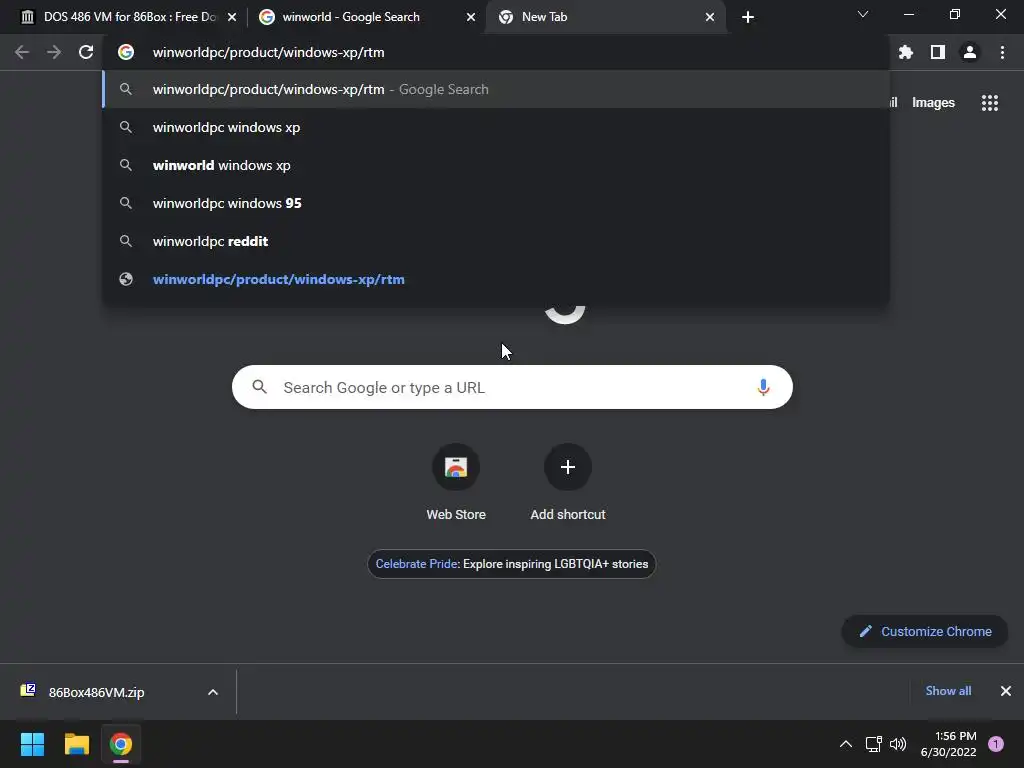
Task: Open Chrome's three-dot menu
Action: tap(1002, 52)
